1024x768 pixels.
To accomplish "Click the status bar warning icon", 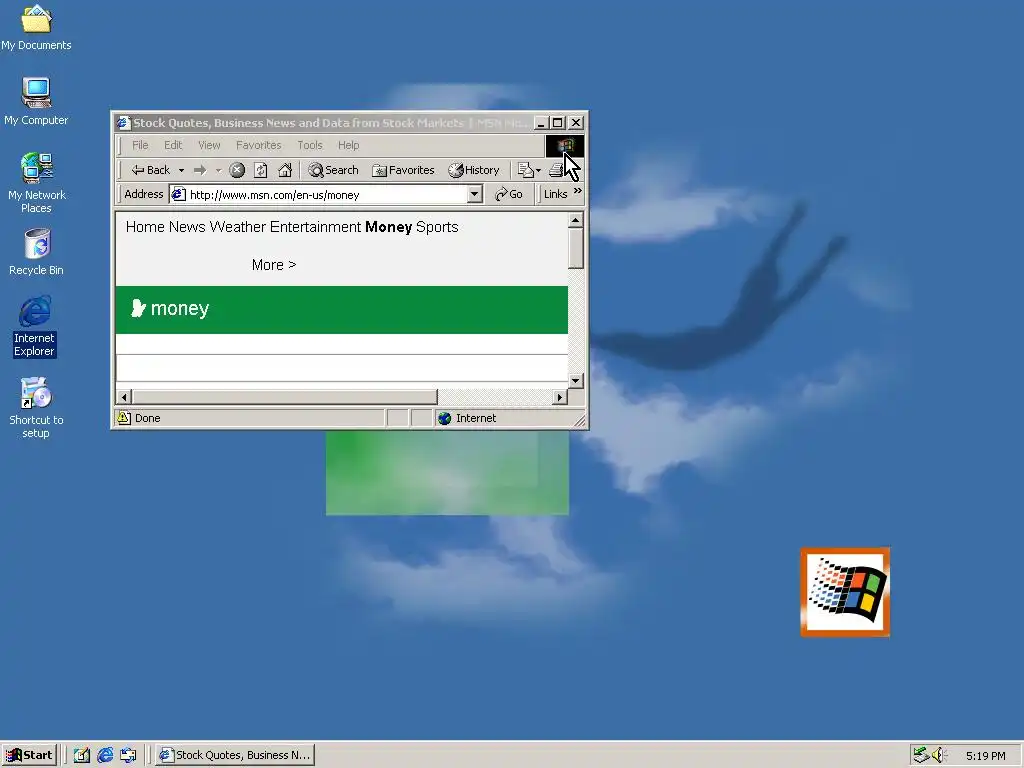I will pos(123,418).
